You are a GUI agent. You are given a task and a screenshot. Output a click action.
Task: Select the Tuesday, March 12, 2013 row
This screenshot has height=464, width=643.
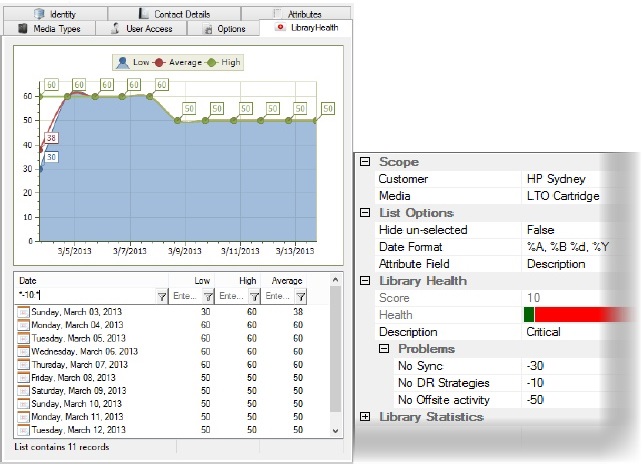click(162, 430)
